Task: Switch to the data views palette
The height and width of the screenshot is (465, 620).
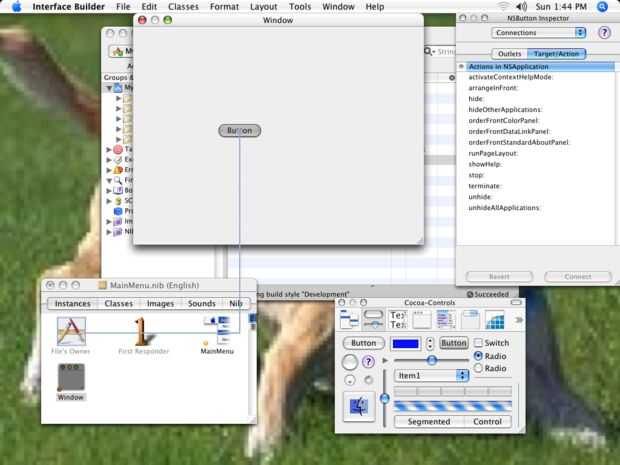Action: [446, 319]
